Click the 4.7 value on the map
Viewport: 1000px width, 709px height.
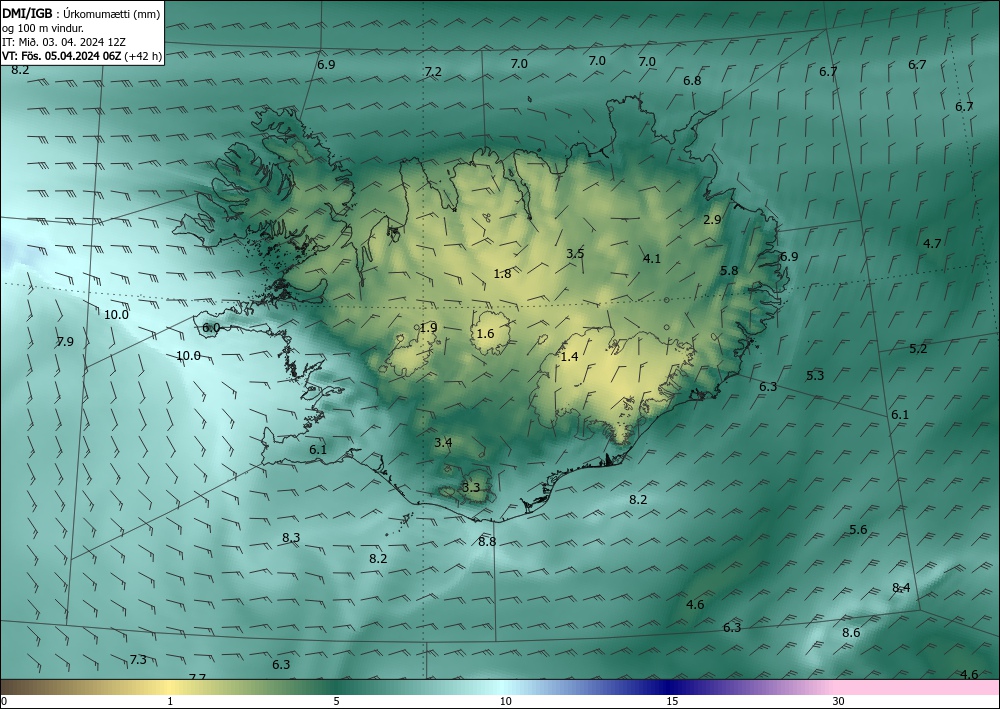coord(932,244)
